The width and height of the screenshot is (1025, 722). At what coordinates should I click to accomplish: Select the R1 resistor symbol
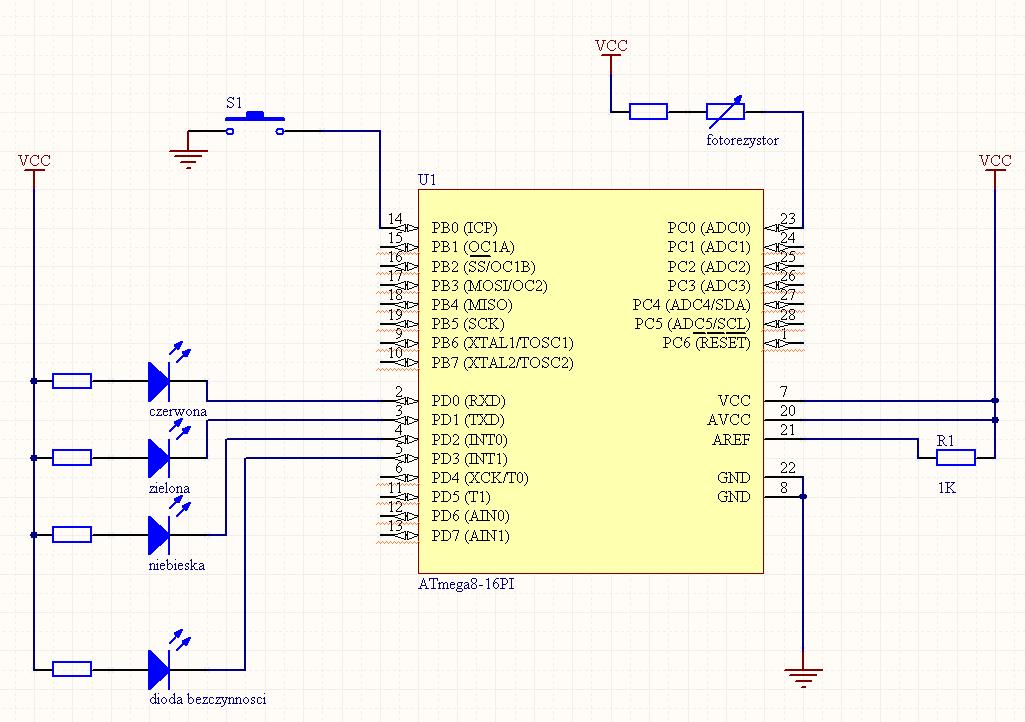point(956,458)
